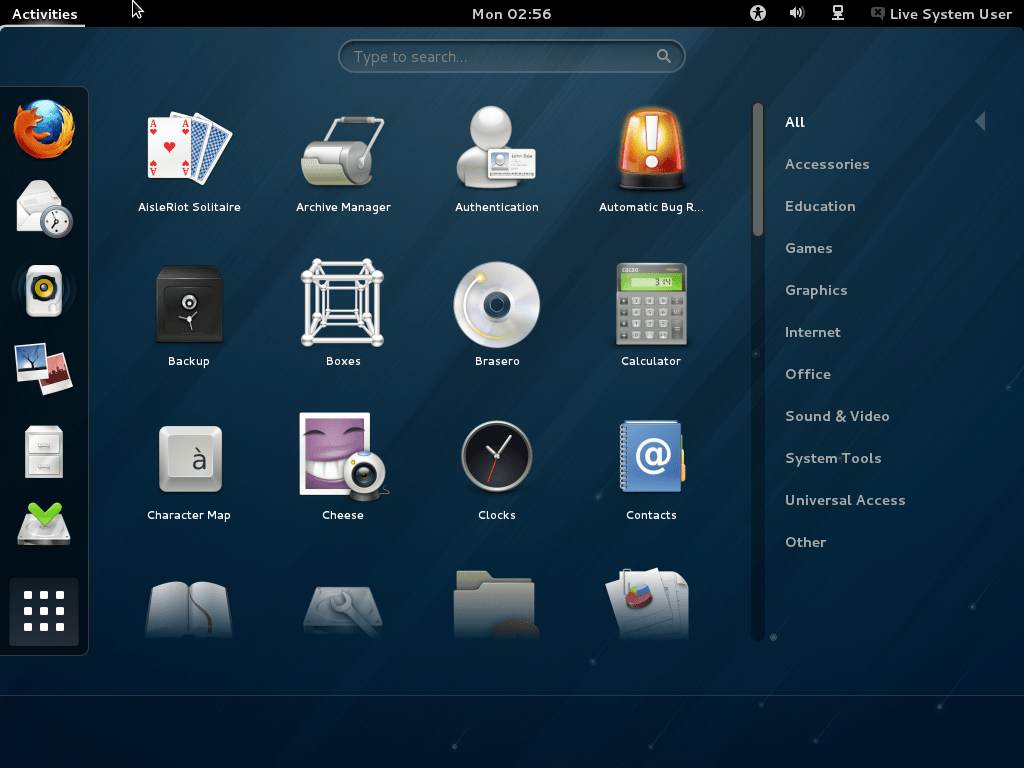This screenshot has height=768, width=1024.
Task: Show the Games category
Action: (808, 248)
